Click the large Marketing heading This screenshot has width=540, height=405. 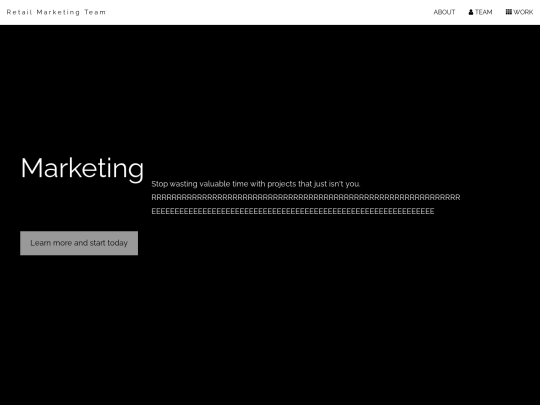pyautogui.click(x=82, y=168)
